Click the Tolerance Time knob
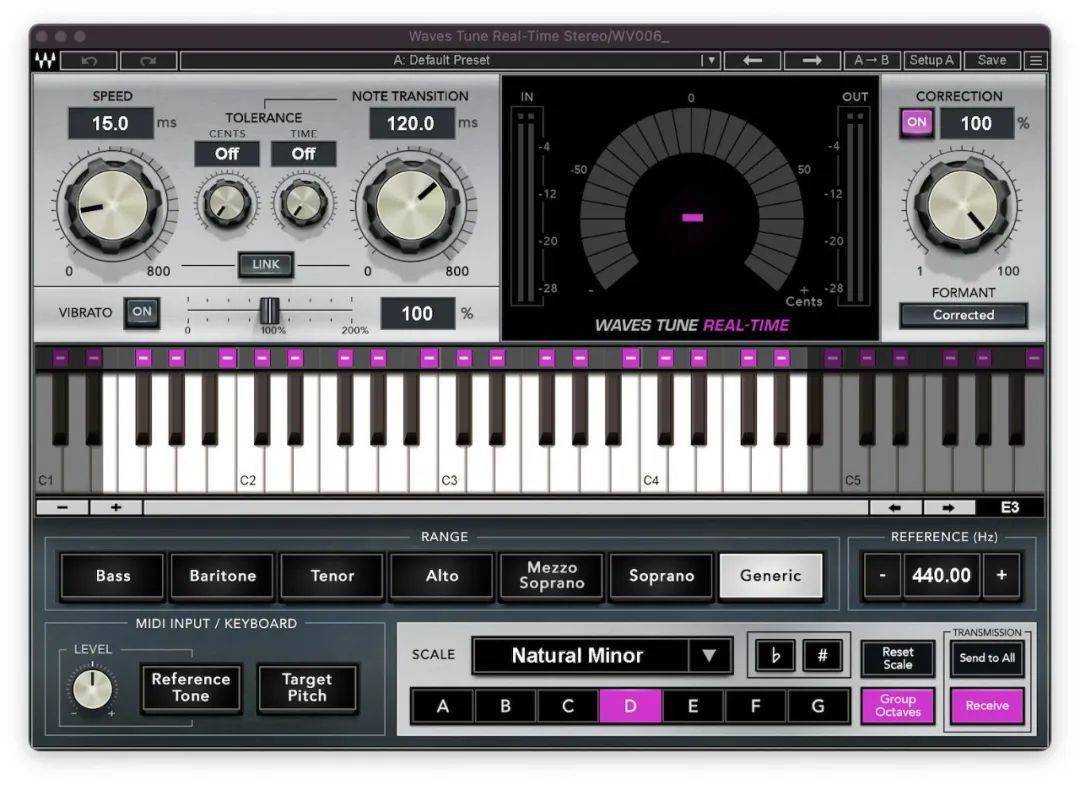Image resolution: width=1080 pixels, height=785 pixels. (303, 203)
